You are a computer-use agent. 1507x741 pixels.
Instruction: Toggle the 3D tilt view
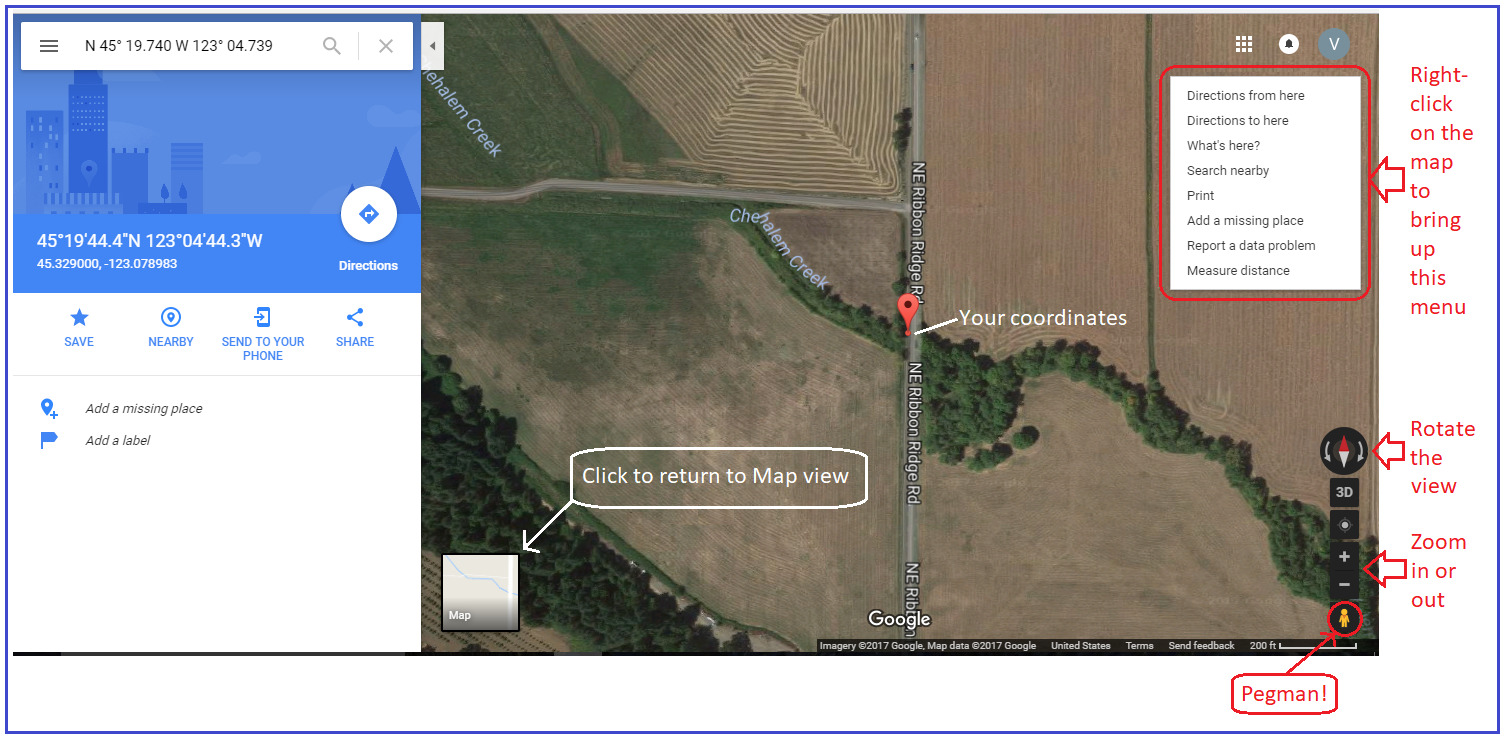coord(1345,492)
